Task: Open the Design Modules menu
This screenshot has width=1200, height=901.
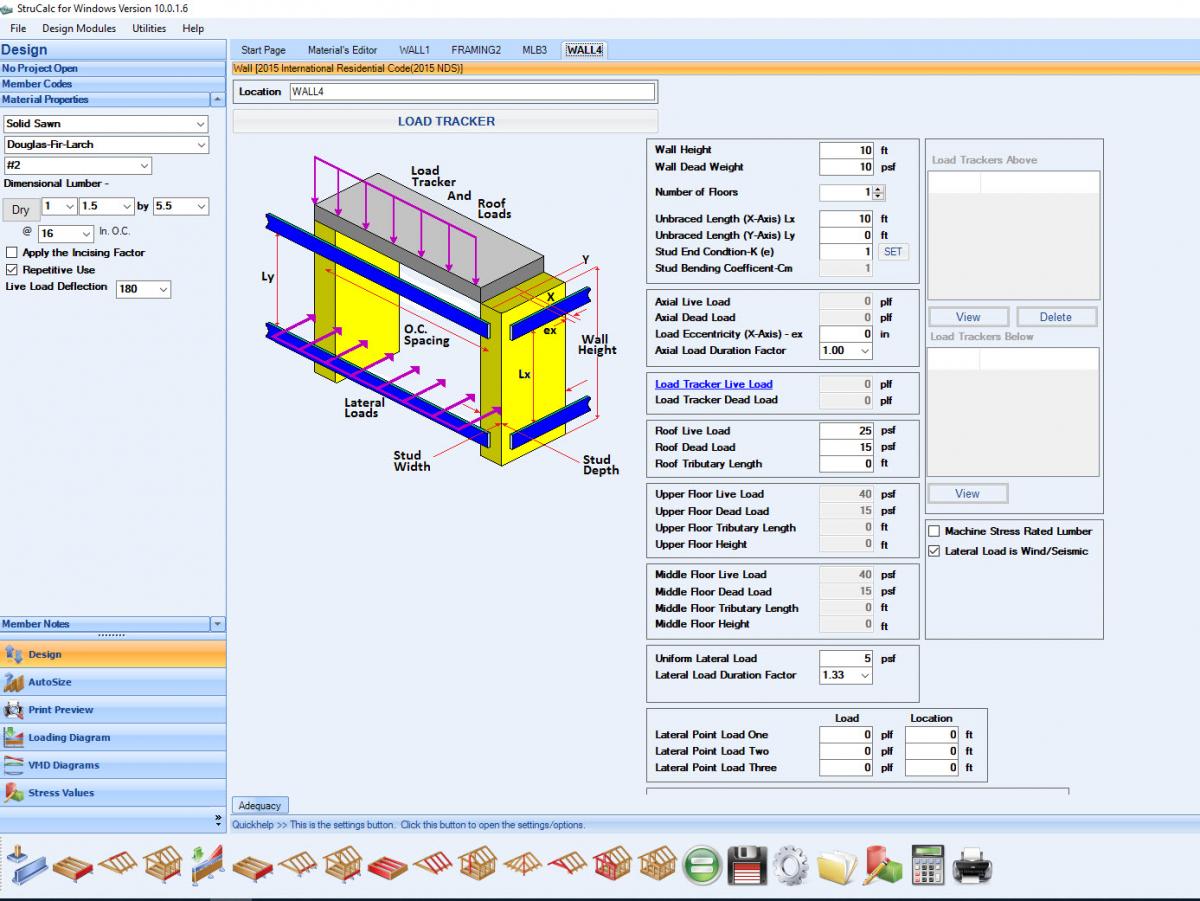Action: pos(79,29)
